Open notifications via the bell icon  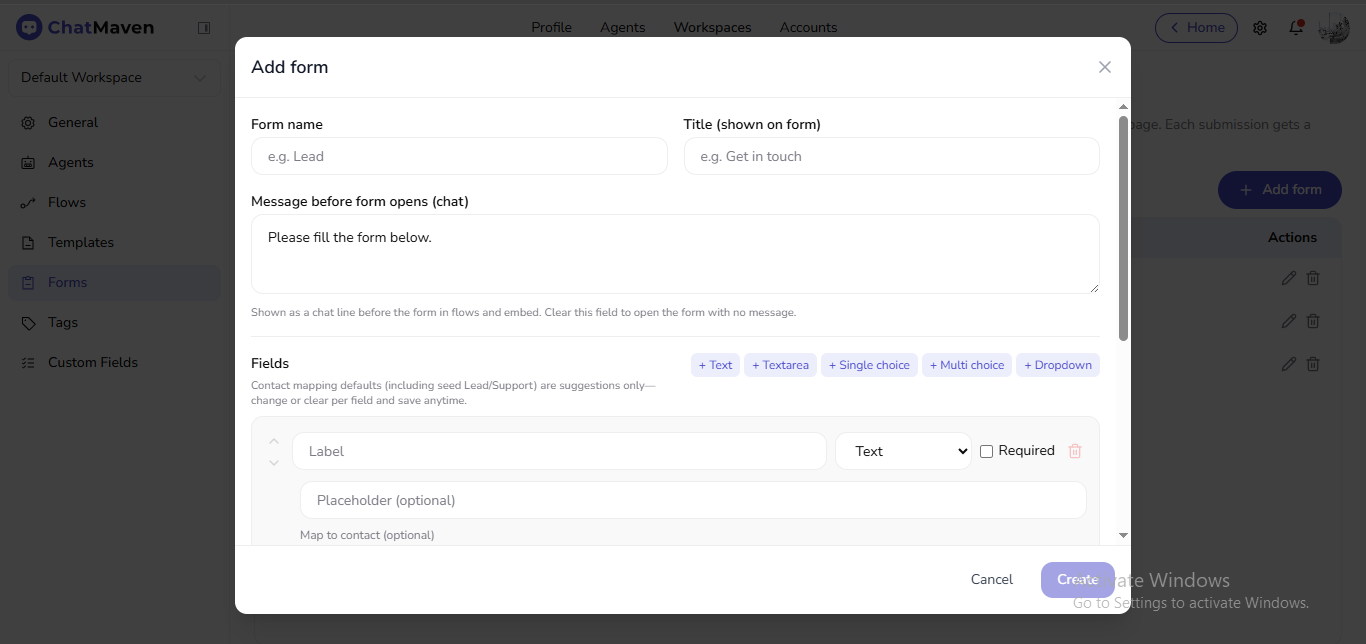[x=1295, y=28]
